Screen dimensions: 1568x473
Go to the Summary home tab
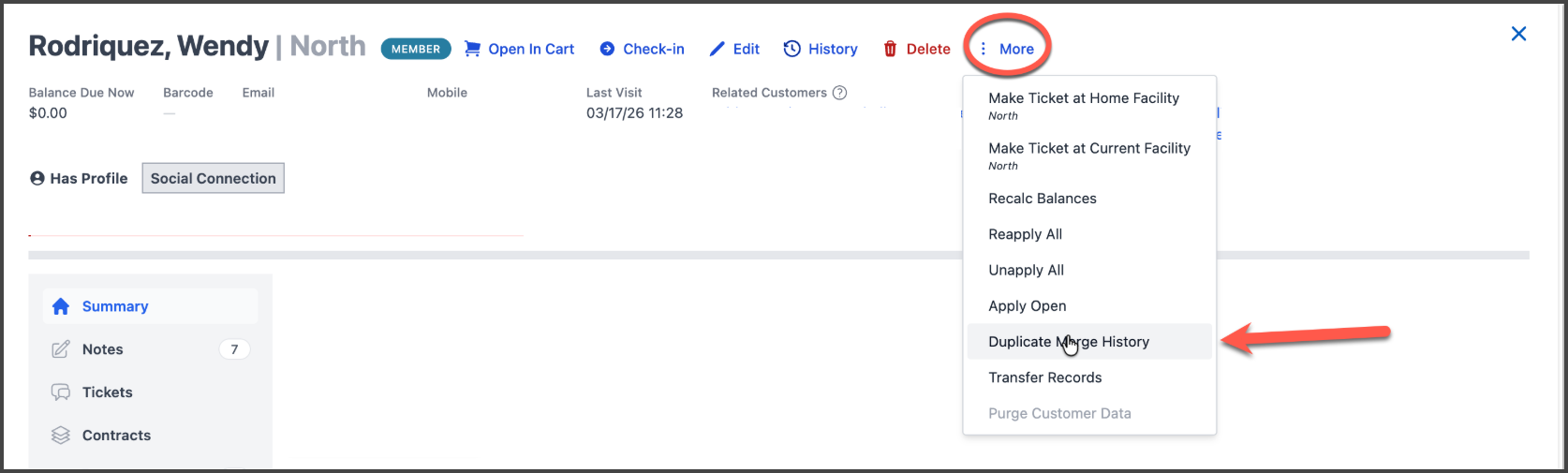coord(114,306)
